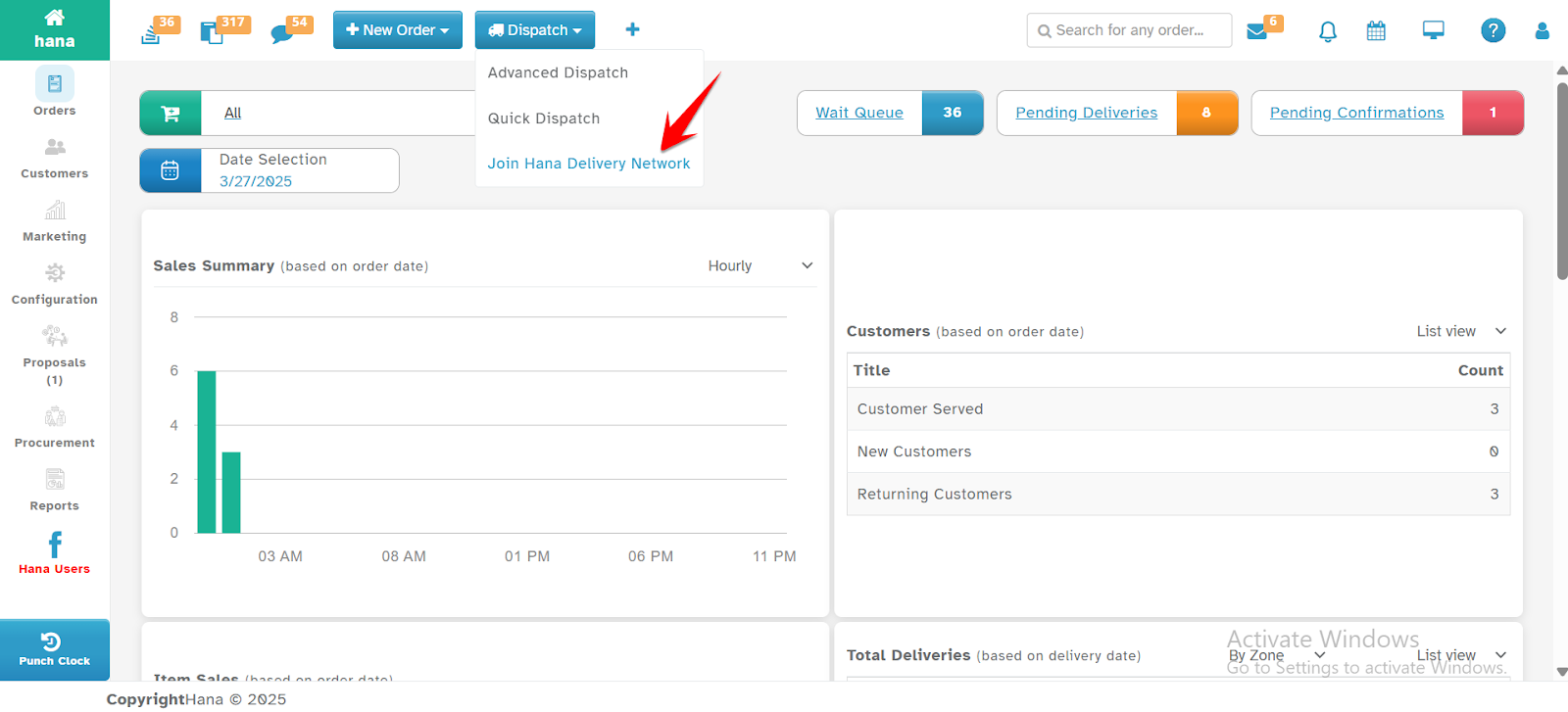Click the Customer Served row
This screenshot has height=712, width=1568.
(1178, 409)
